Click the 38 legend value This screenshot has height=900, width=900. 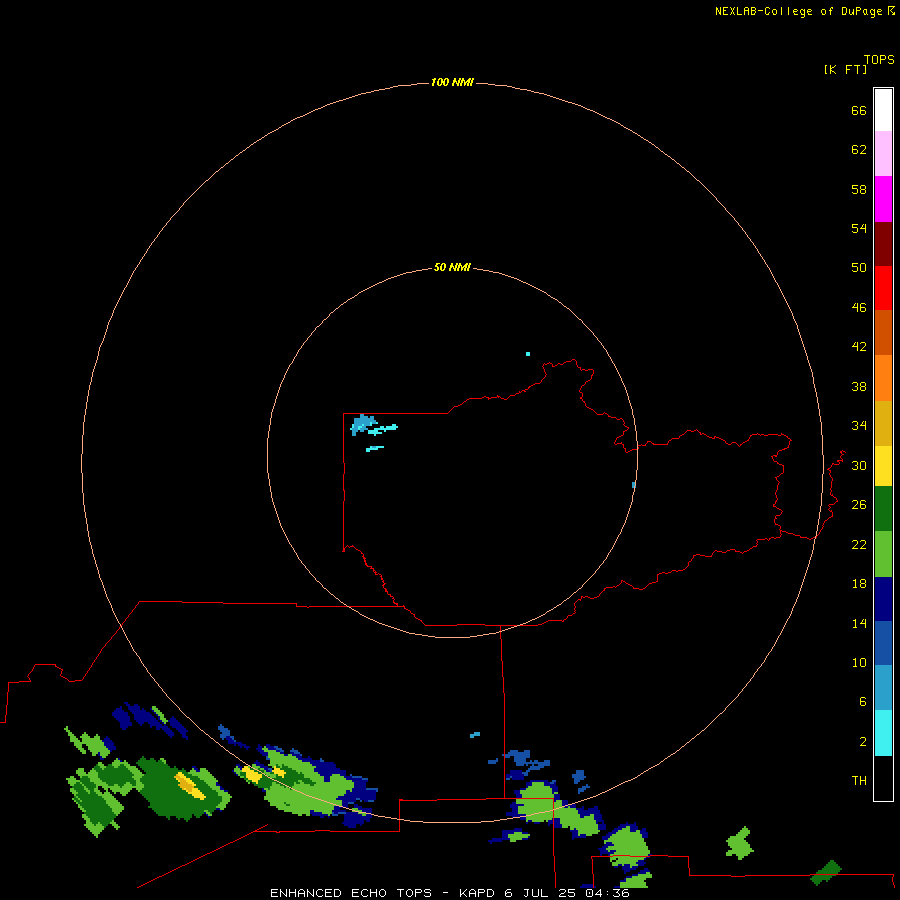[x=859, y=386]
